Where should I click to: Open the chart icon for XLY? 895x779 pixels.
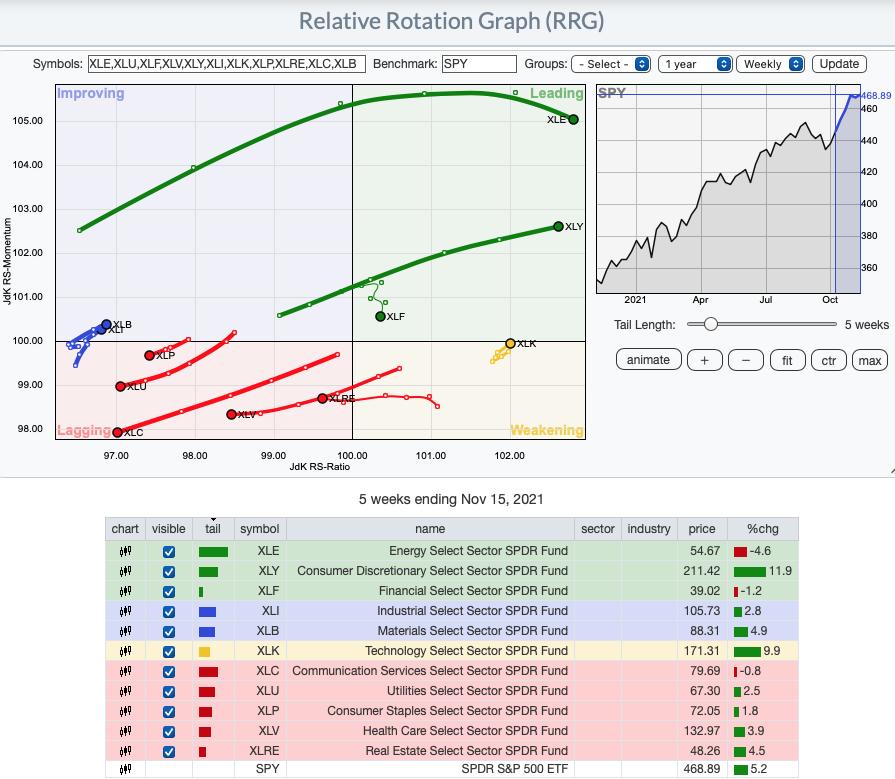[x=125, y=571]
